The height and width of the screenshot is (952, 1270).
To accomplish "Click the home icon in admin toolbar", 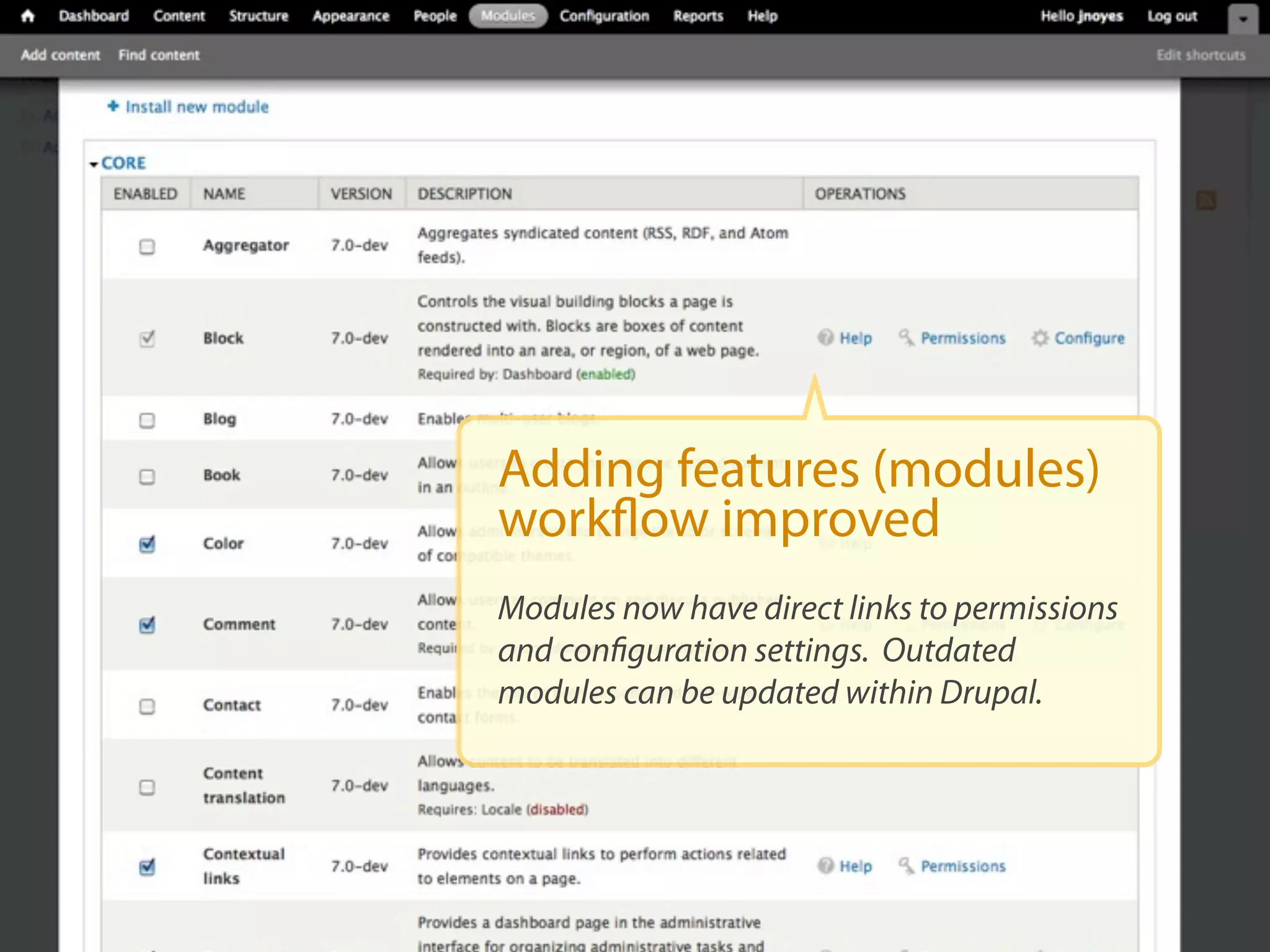I will point(27,16).
